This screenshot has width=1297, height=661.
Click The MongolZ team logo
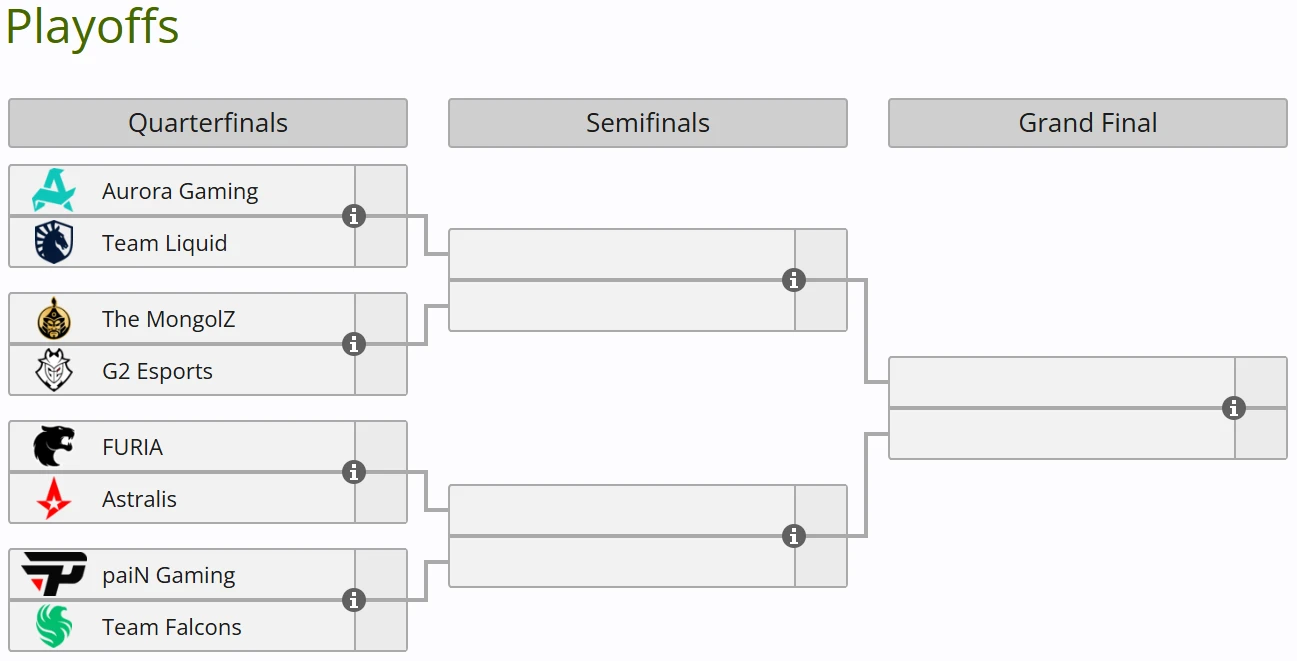54,319
